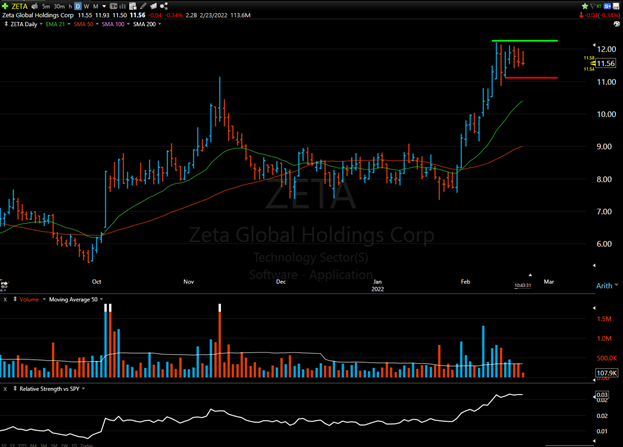623x447 pixels.
Task: Click the 1.5M volume axis label
Action: (604, 319)
